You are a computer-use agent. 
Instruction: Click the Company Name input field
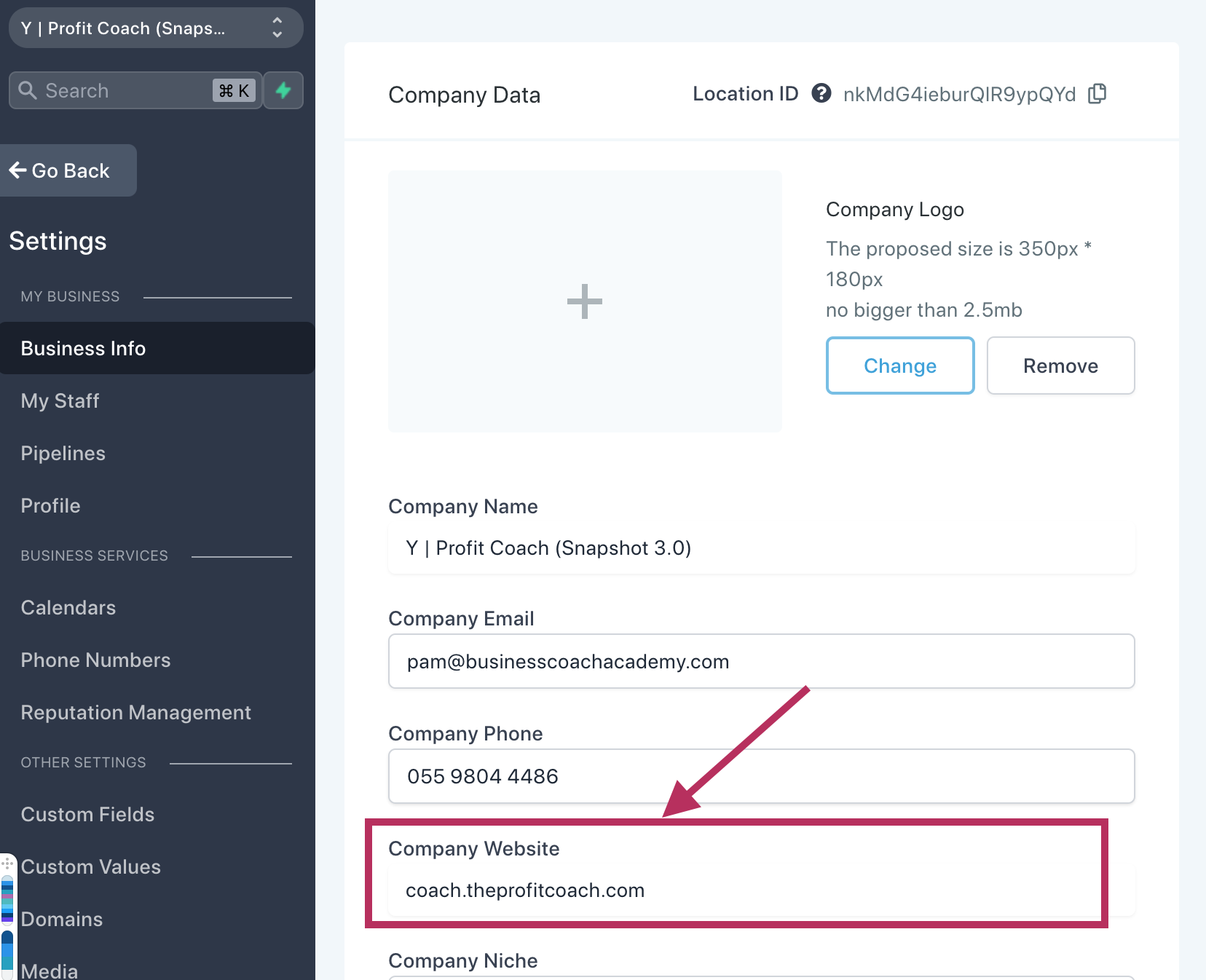pos(762,548)
